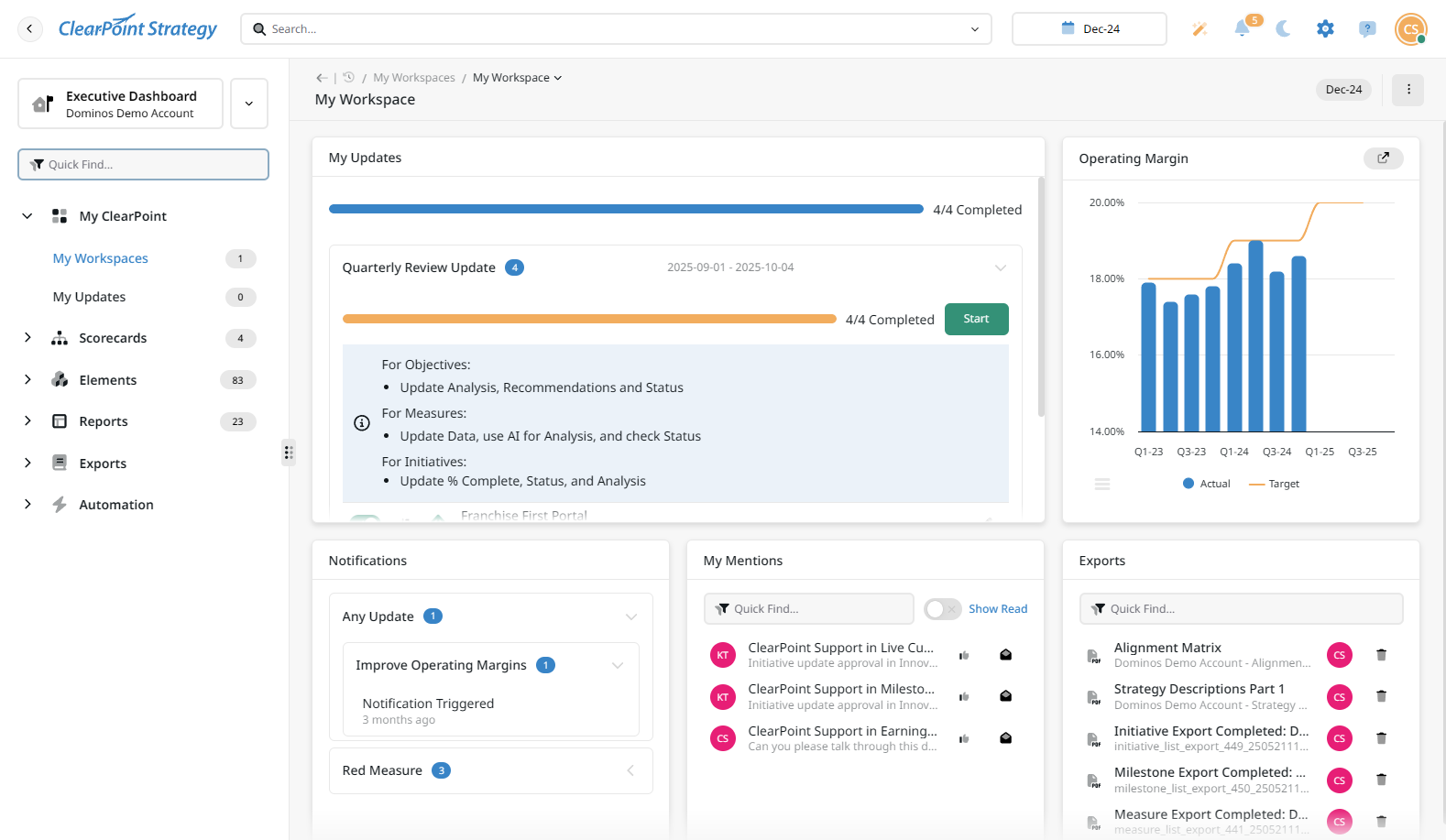The image size is (1446, 840).
Task: Open the Dec-24 period selector
Action: [1089, 29]
